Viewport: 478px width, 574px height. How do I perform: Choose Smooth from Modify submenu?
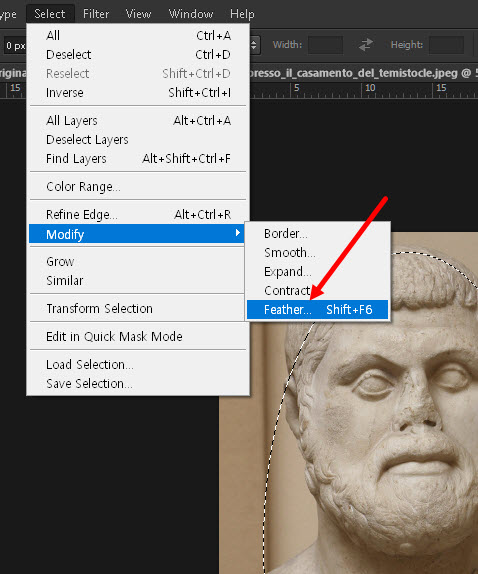(317, 253)
